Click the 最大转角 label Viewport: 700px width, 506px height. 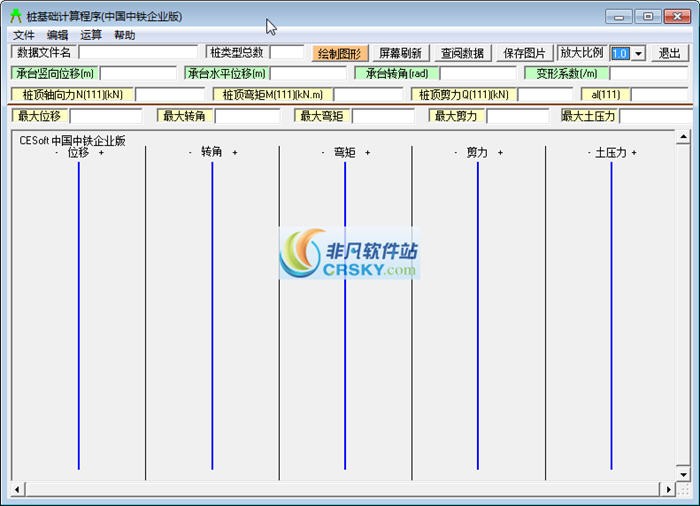tap(184, 116)
